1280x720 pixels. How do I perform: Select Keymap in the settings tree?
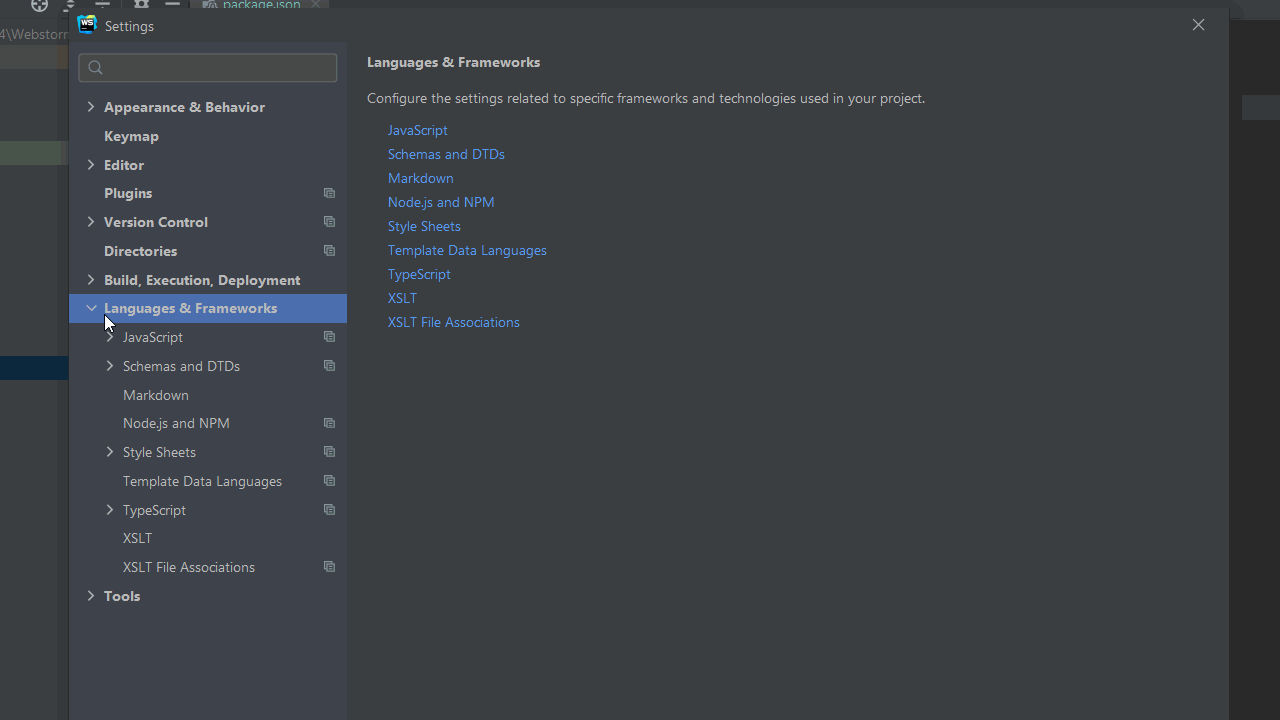131,136
